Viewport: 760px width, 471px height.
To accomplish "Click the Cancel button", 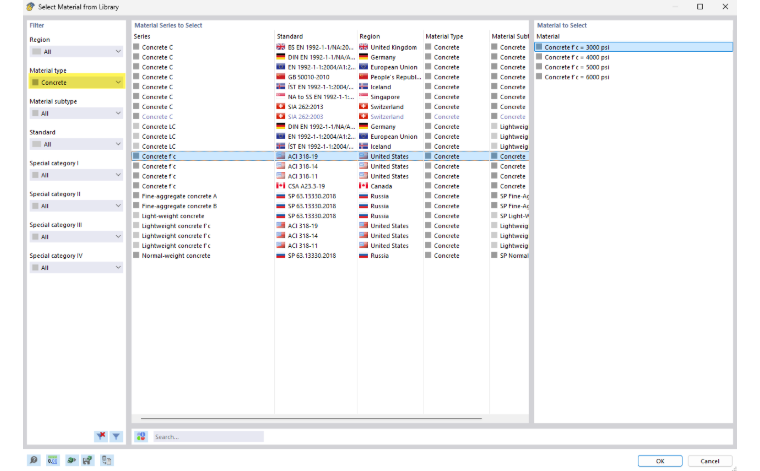I will (710, 461).
